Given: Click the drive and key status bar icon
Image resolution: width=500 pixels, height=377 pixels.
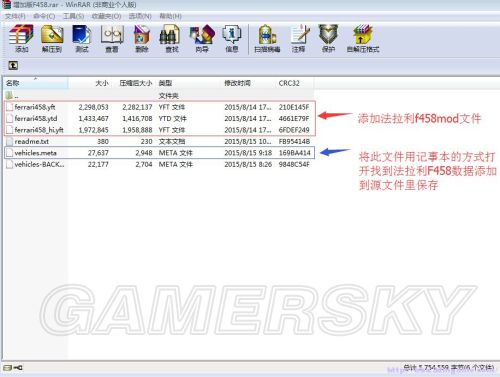Looking at the screenshot, I should click(13, 368).
